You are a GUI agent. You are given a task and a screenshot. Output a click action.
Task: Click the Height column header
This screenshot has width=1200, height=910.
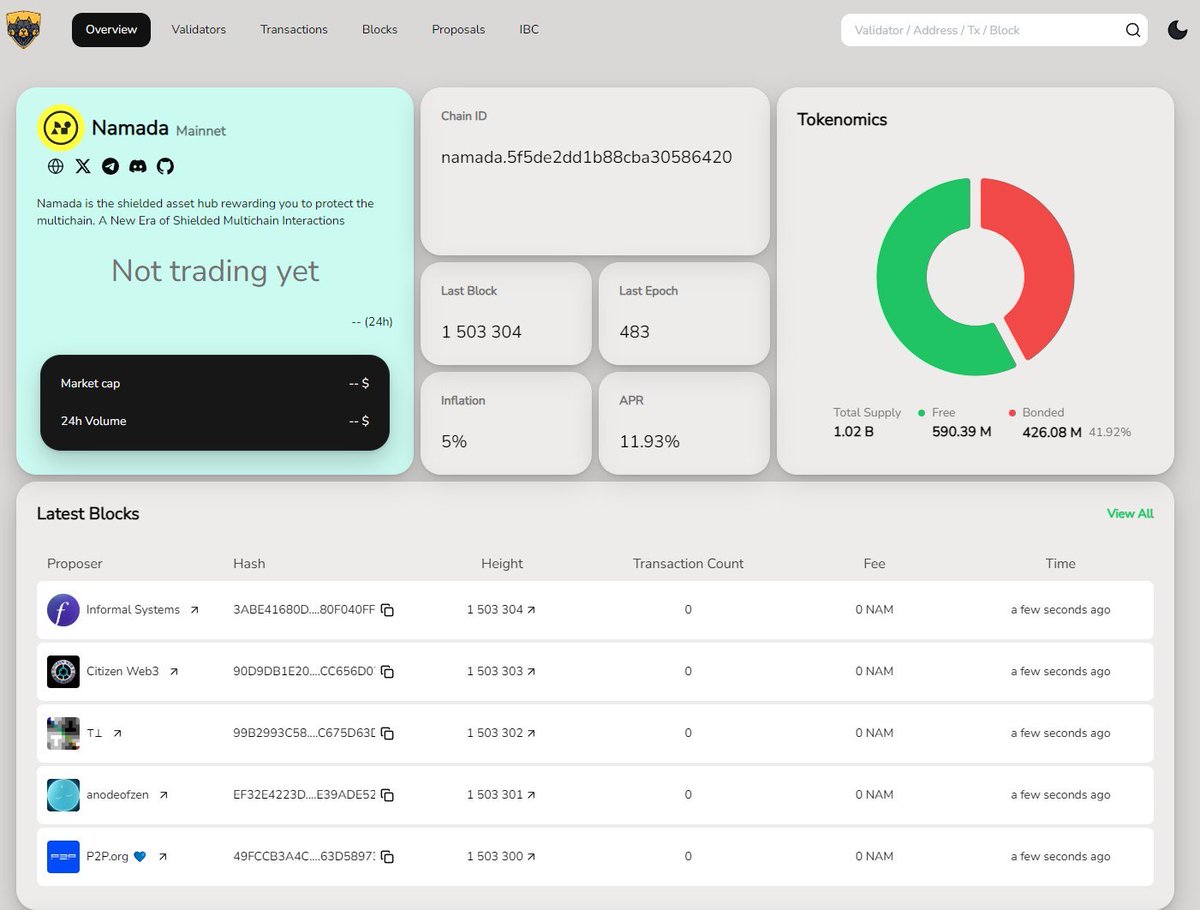[x=502, y=564]
